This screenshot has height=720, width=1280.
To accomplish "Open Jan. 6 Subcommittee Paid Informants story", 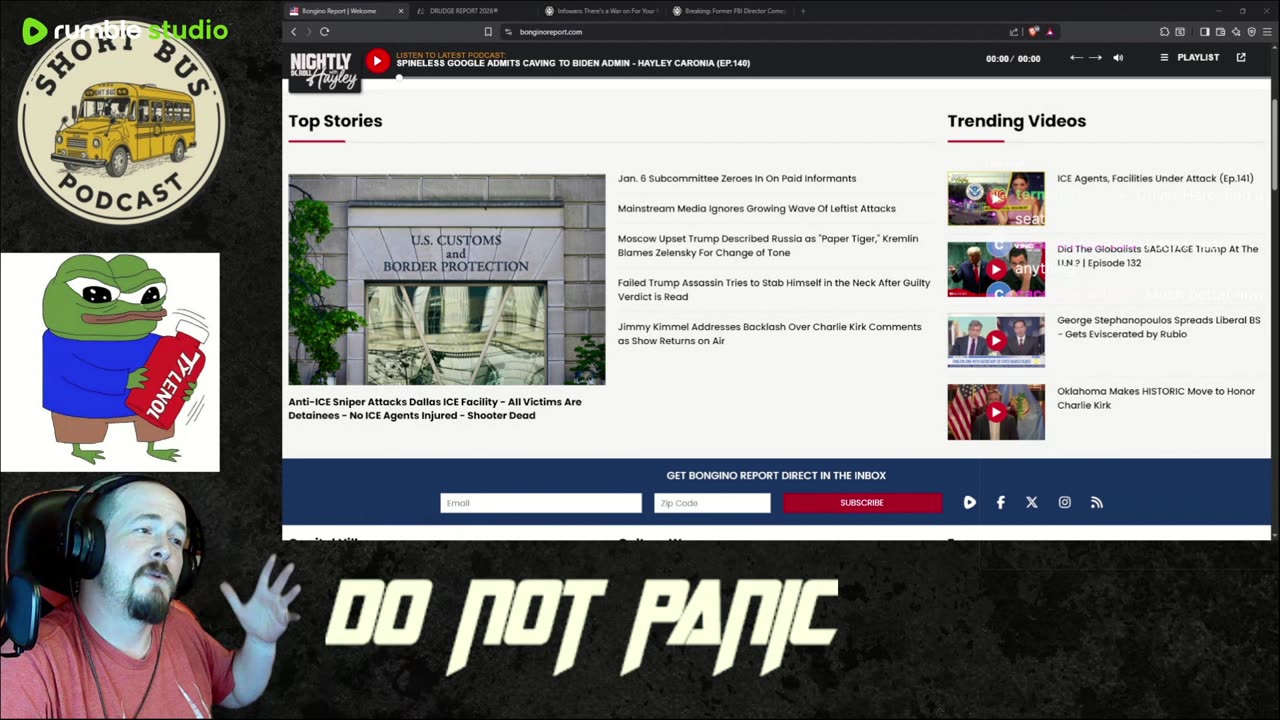I will coord(737,178).
